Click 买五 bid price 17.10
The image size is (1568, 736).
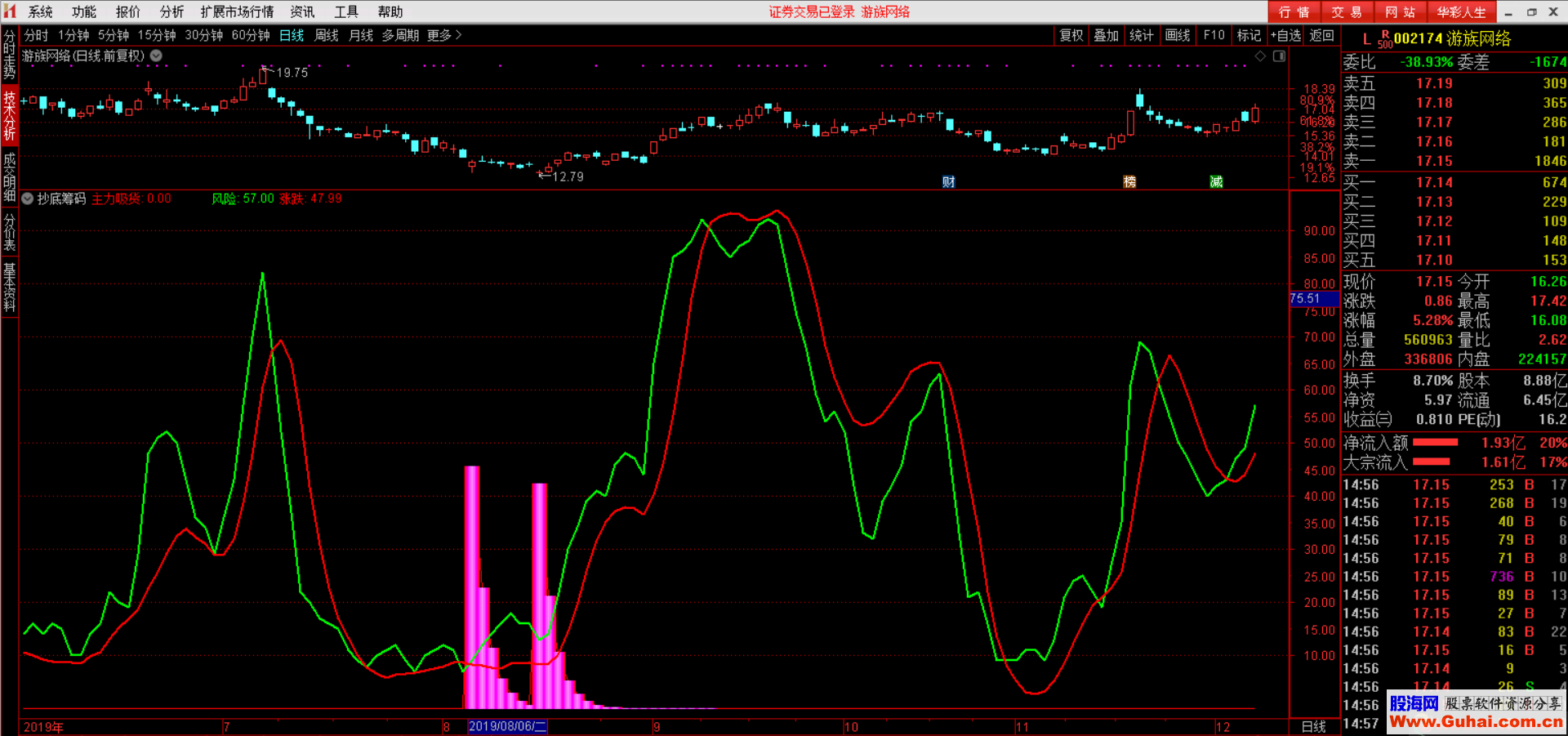[1434, 260]
